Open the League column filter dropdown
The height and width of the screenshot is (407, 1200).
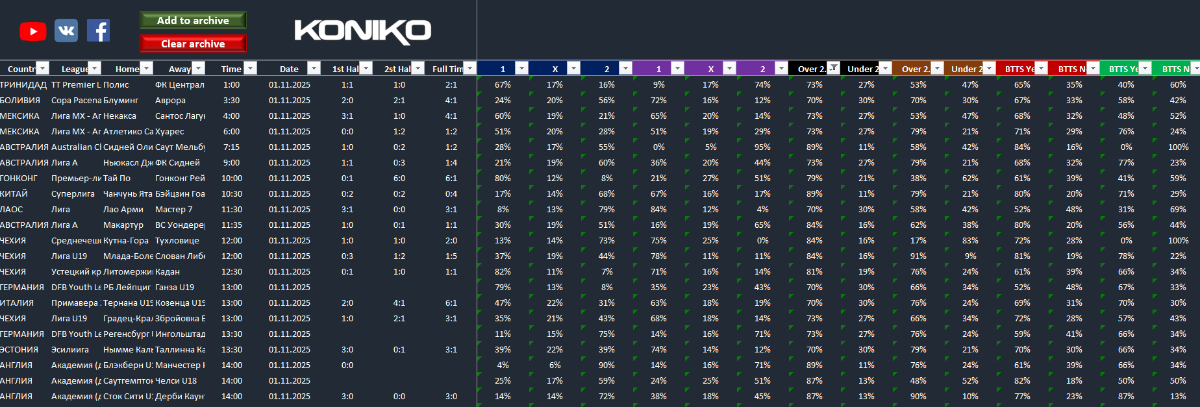pos(94,69)
